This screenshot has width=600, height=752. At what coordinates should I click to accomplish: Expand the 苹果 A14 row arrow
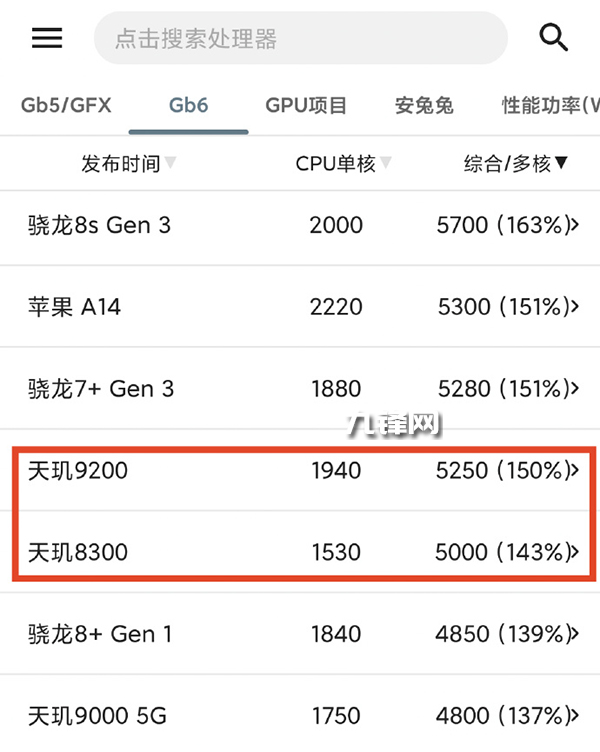(x=574, y=306)
